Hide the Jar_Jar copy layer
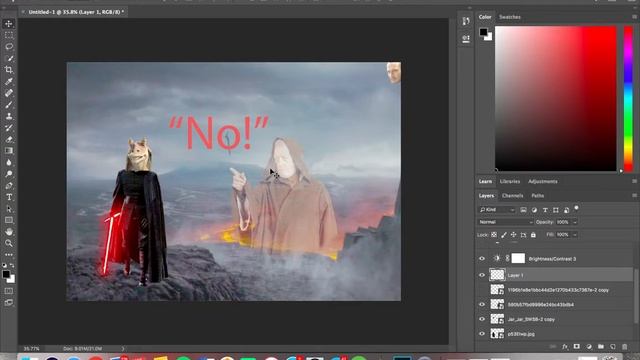The height and width of the screenshot is (360, 640). [x=482, y=319]
